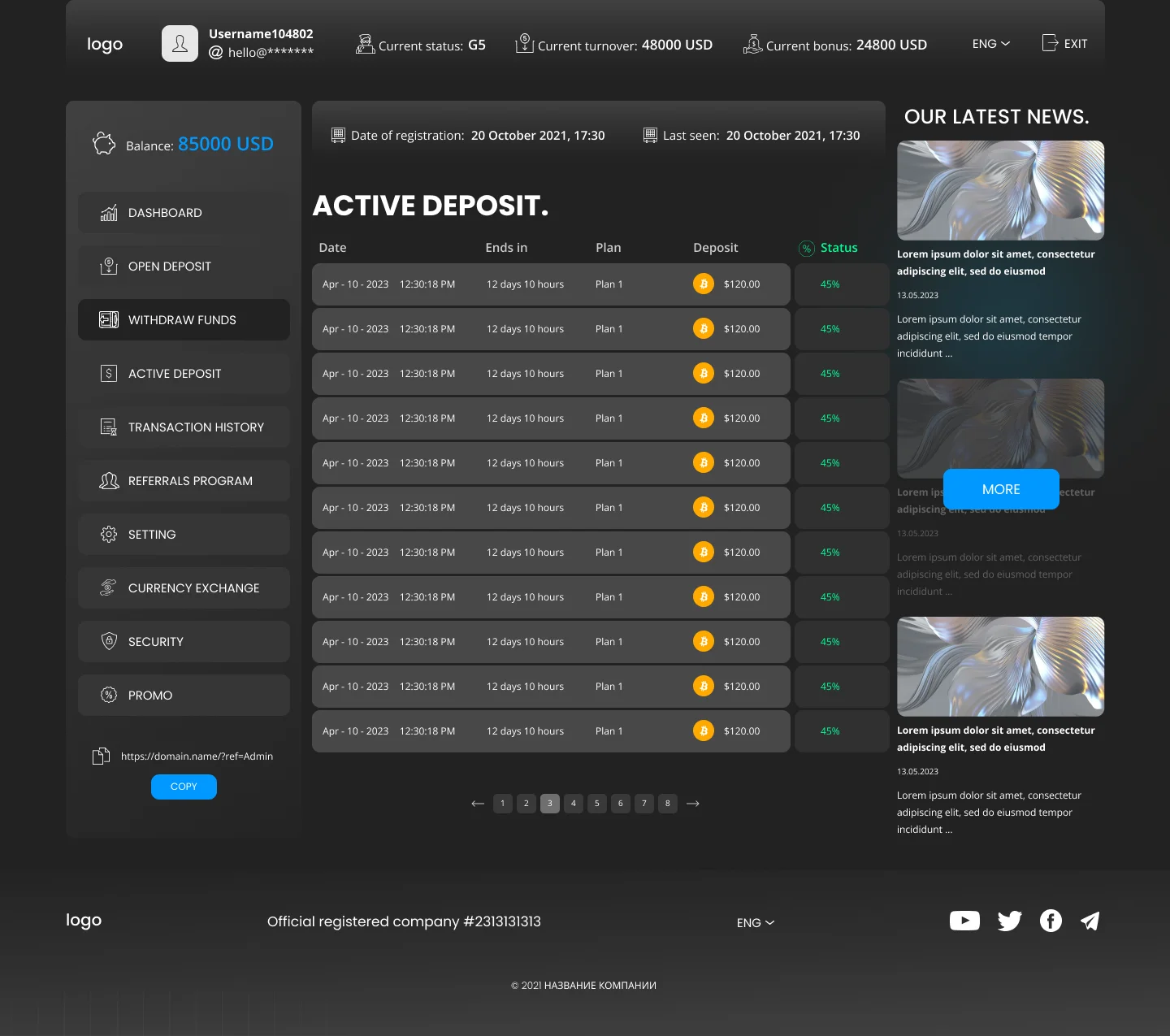Expand the ENG language dropdown in header

point(990,44)
